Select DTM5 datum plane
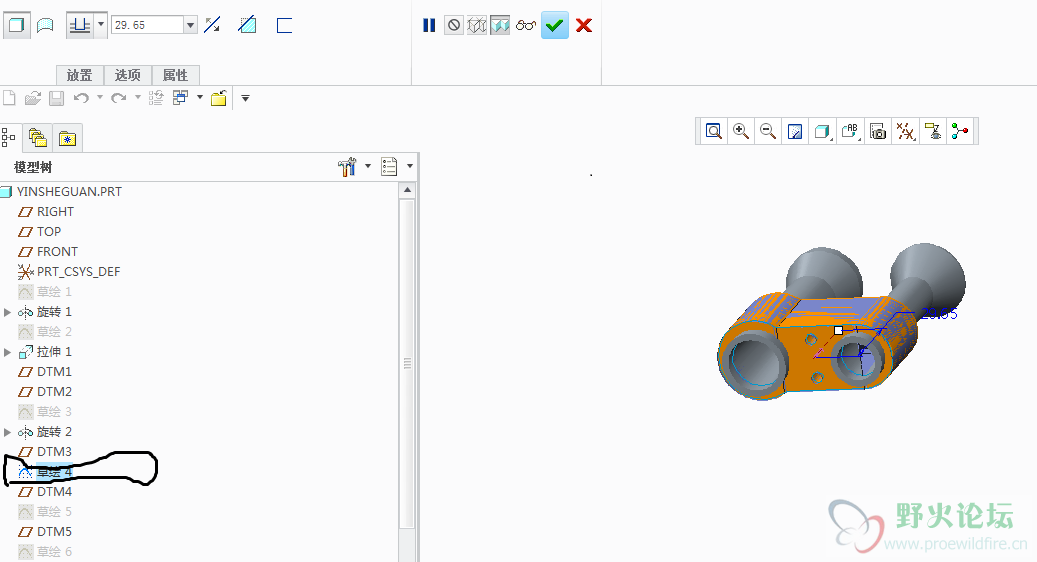This screenshot has height=562, width=1037. 54,532
